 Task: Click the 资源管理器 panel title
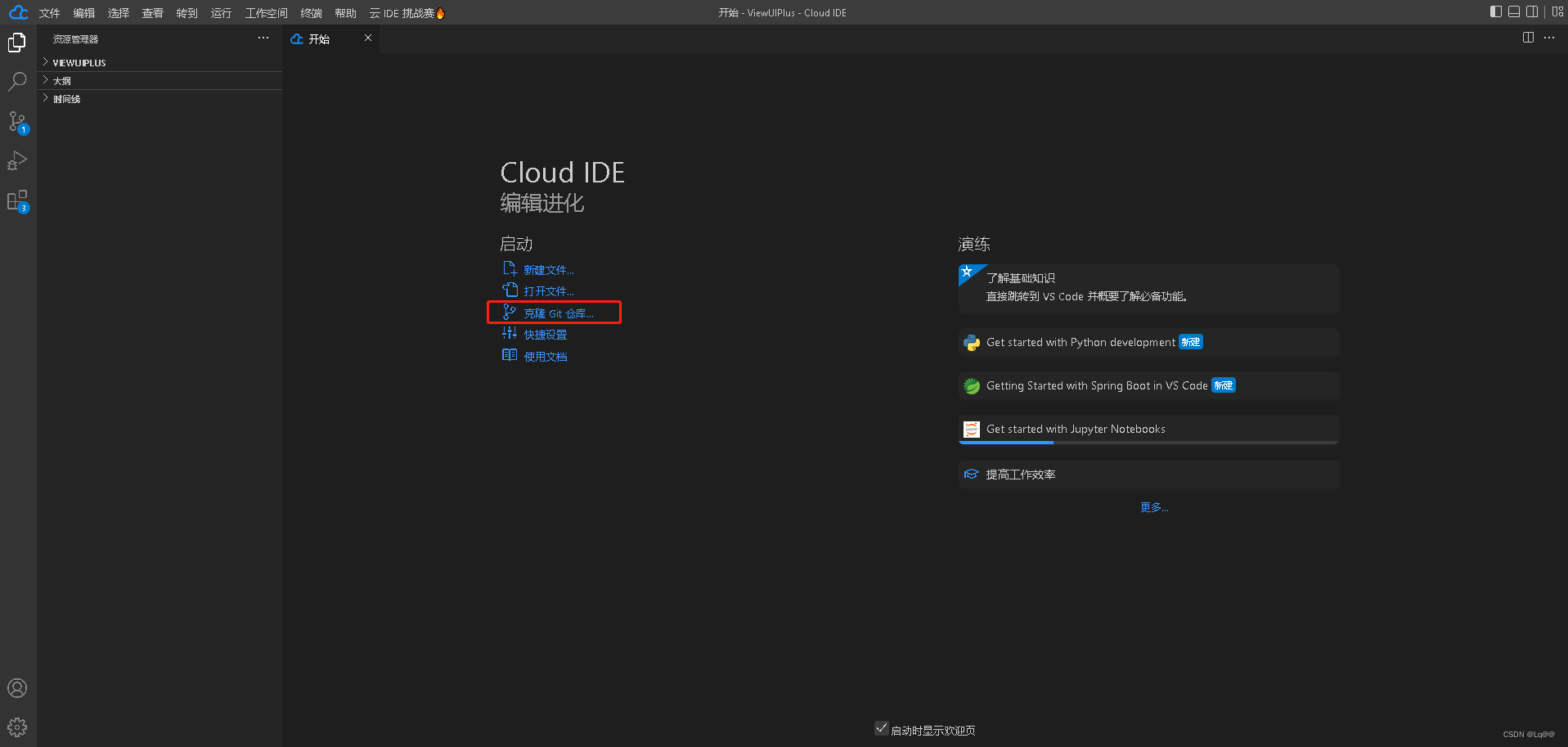point(75,39)
